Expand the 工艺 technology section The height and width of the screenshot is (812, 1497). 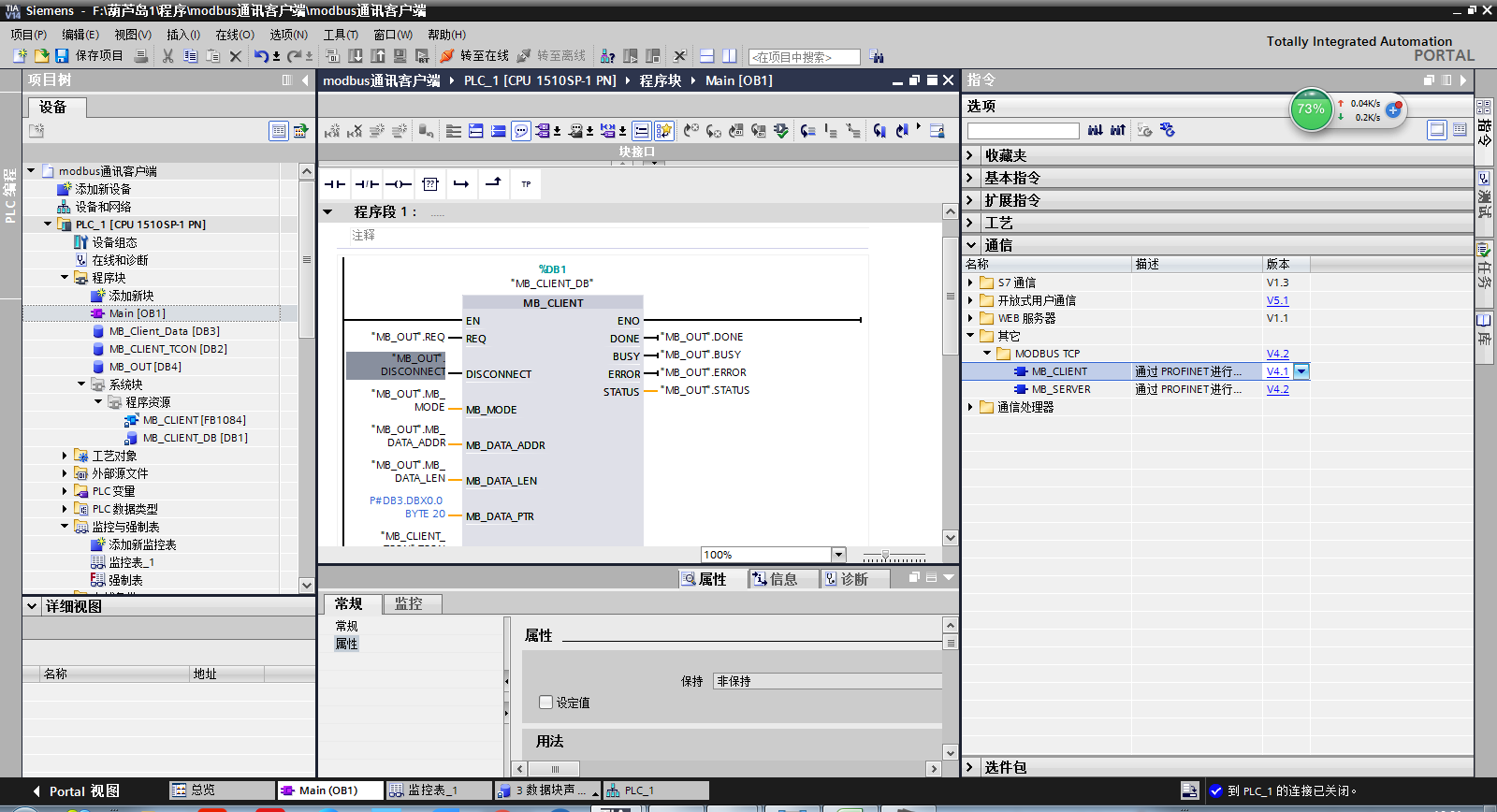click(970, 223)
